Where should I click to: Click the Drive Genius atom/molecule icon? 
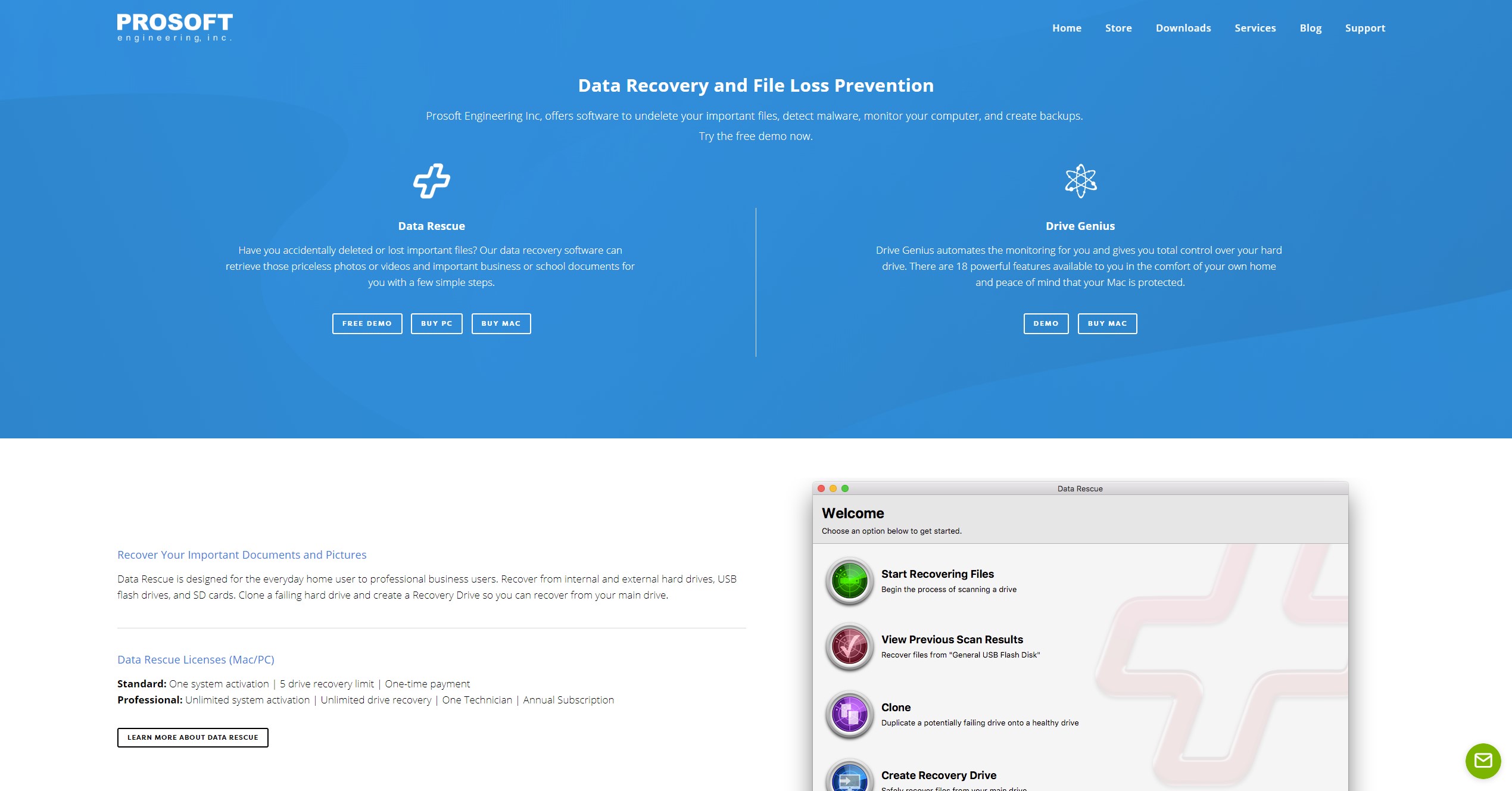click(x=1080, y=181)
